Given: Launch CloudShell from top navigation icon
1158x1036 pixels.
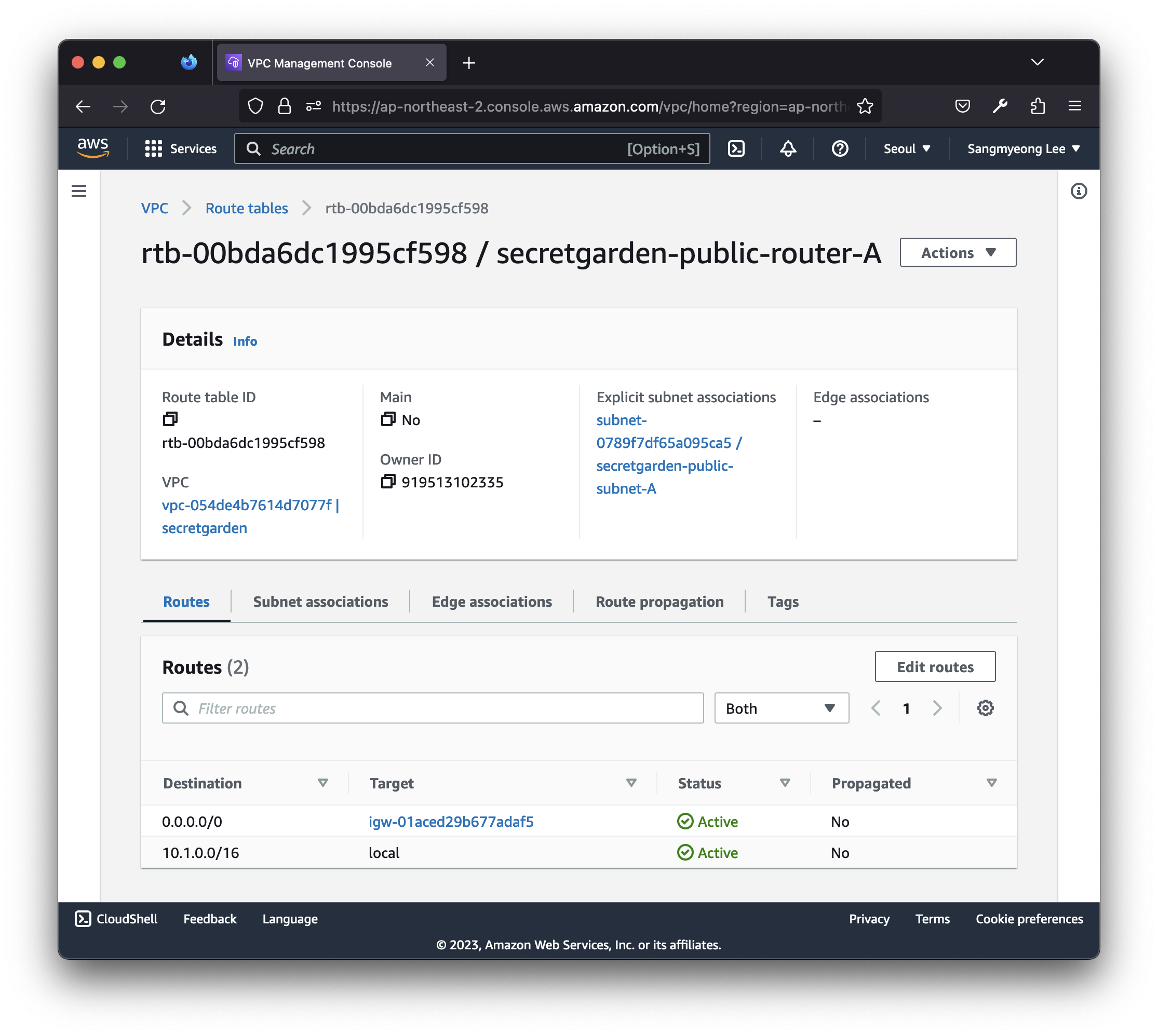Looking at the screenshot, I should pos(736,148).
